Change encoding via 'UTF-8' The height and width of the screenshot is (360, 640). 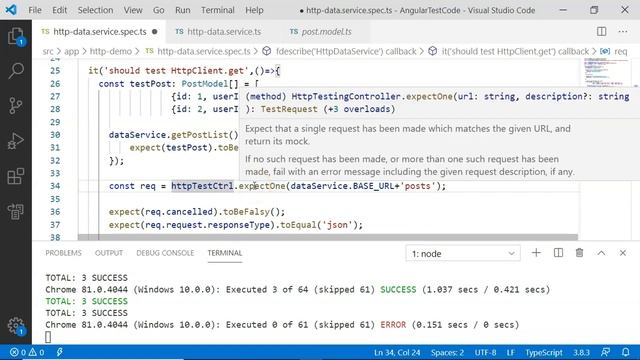pyautogui.click(x=485, y=352)
